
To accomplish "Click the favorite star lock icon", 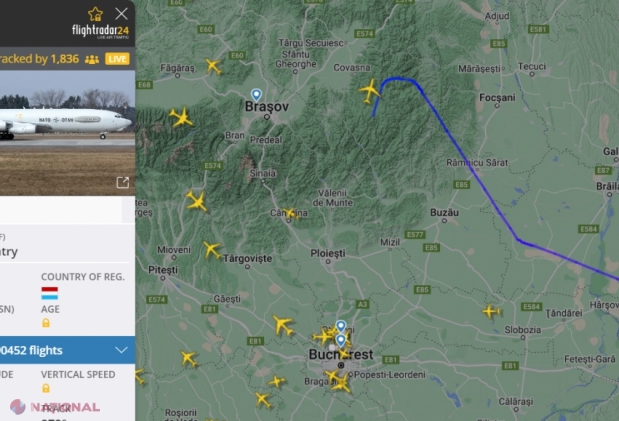I will click(x=95, y=14).
